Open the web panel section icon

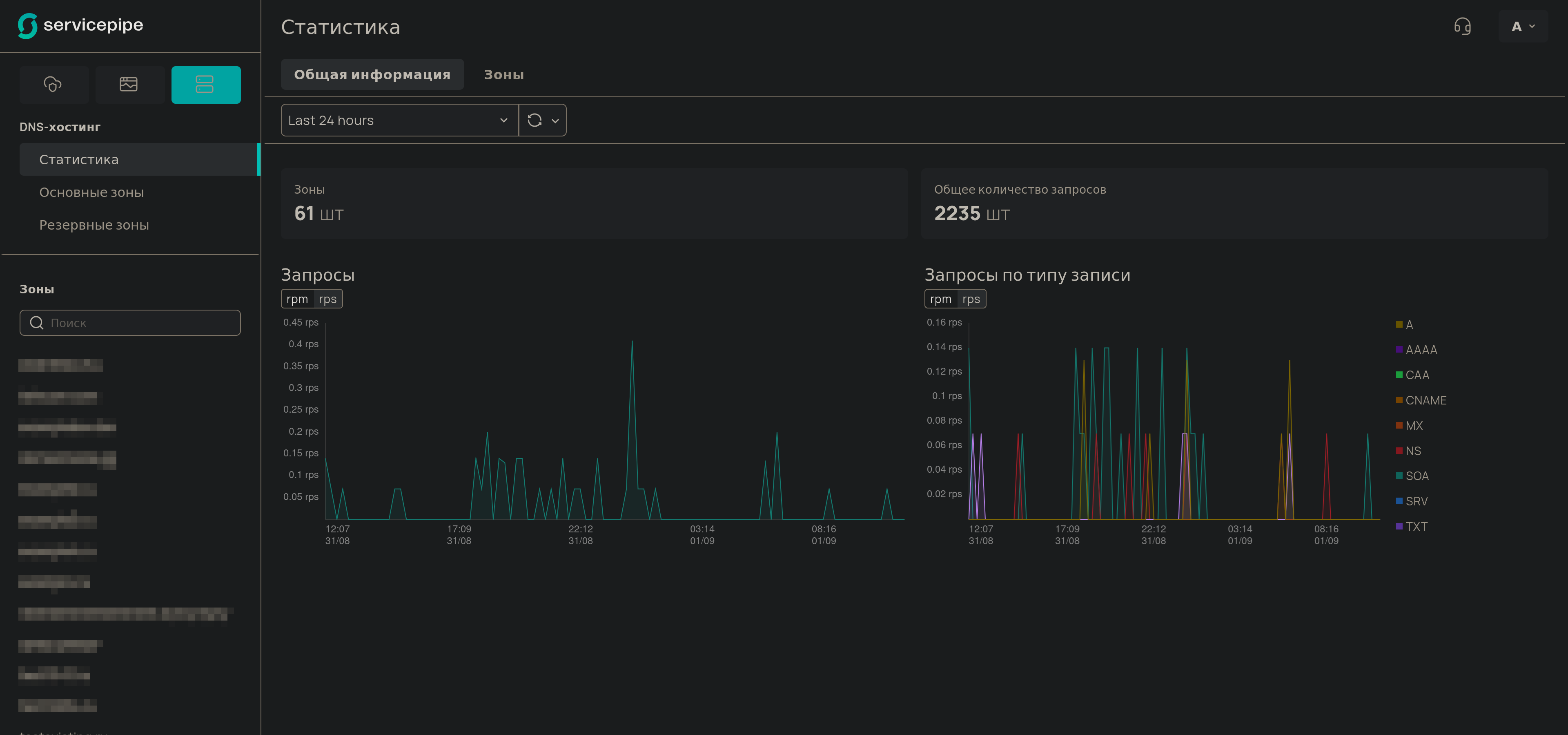129,84
